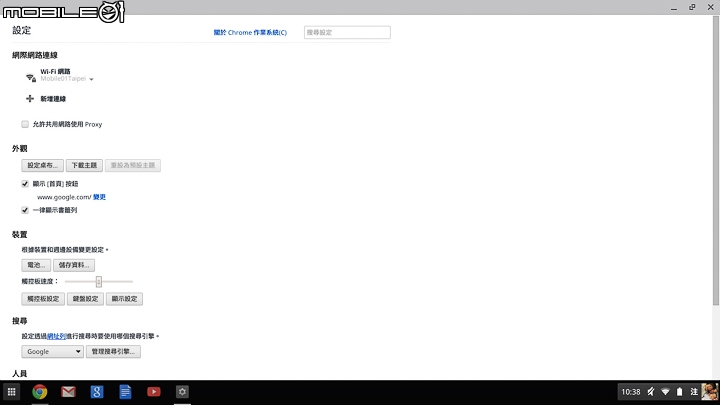Screen dimensions: 720x405
Task: Toggle show Home button checkbox
Action: point(25,184)
